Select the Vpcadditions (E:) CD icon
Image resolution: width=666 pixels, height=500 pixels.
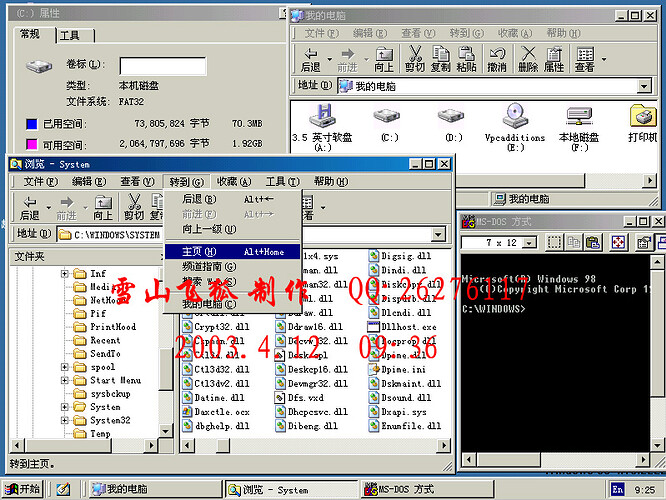pos(515,115)
